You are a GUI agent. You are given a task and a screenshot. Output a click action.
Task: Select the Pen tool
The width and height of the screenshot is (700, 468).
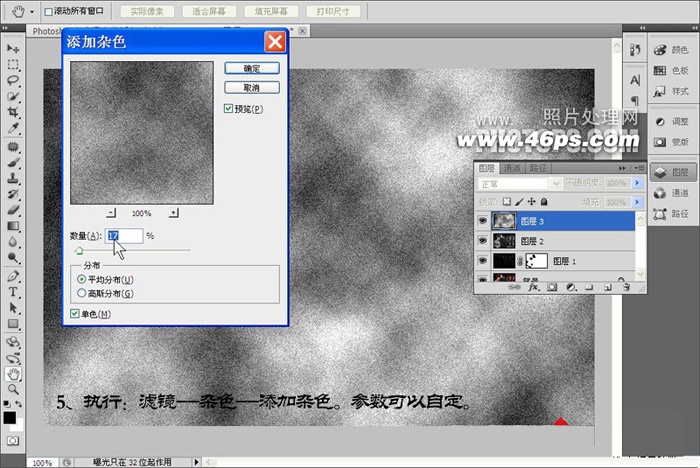(x=13, y=276)
